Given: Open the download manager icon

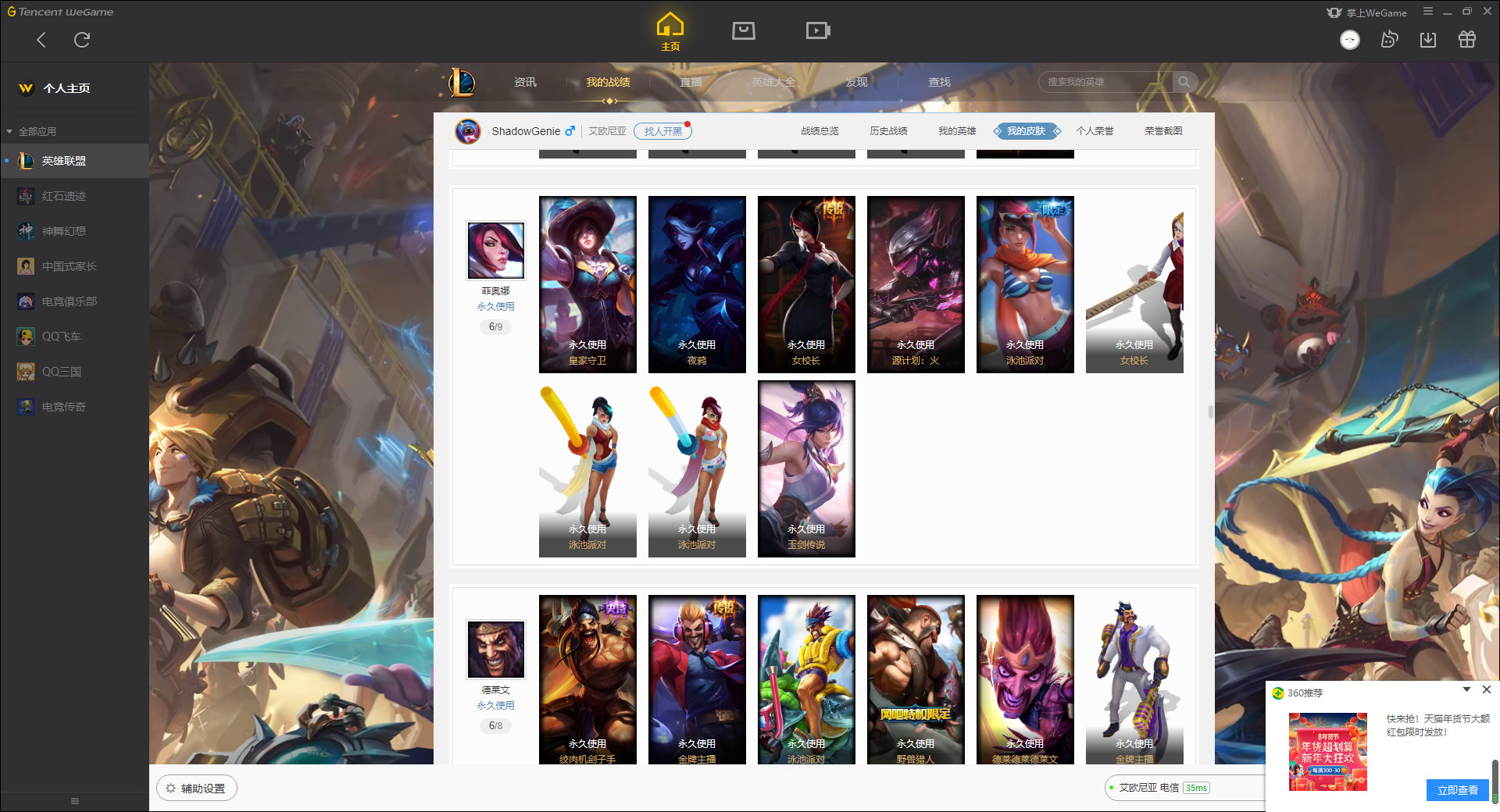Looking at the screenshot, I should pos(1428,40).
